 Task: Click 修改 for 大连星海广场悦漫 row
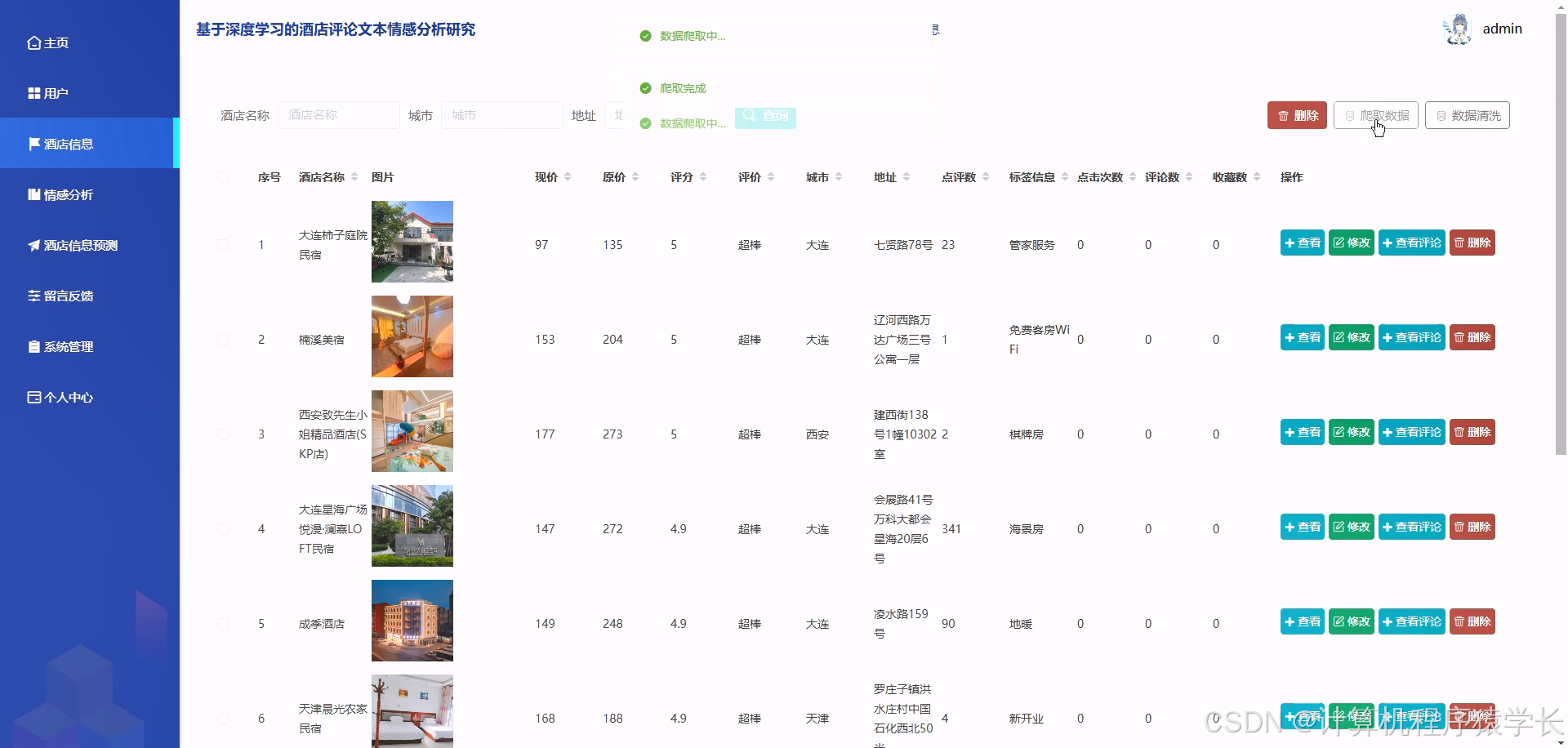[x=1352, y=527]
